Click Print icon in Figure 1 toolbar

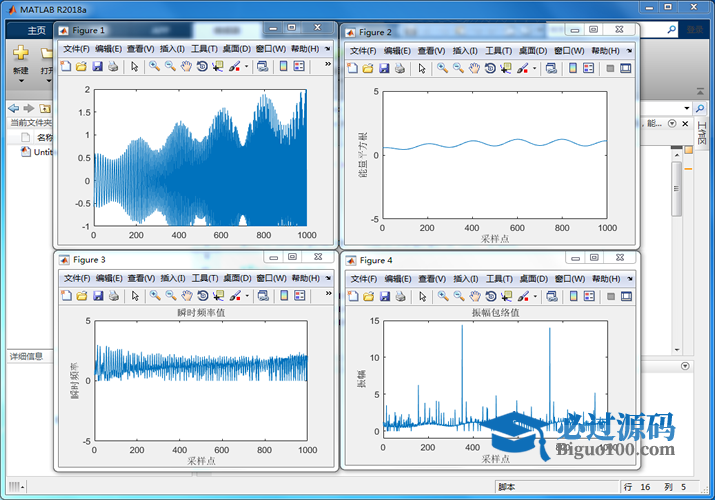click(x=113, y=67)
